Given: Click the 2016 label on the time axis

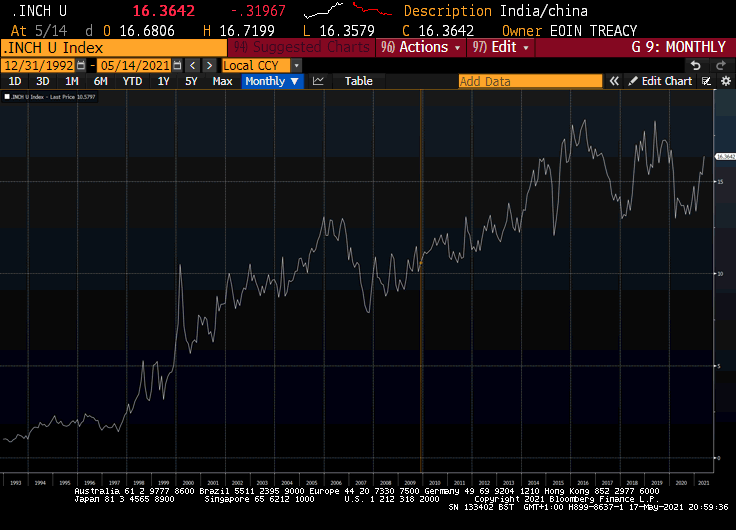Looking at the screenshot, I should coord(583,483).
